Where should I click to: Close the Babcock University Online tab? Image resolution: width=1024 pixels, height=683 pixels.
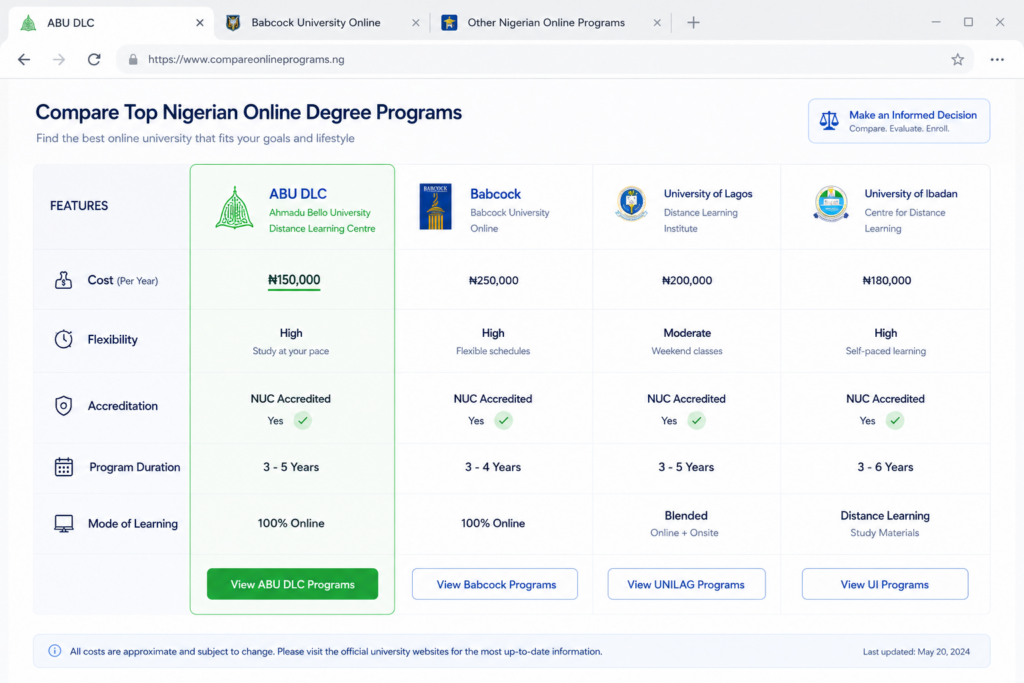tap(415, 23)
